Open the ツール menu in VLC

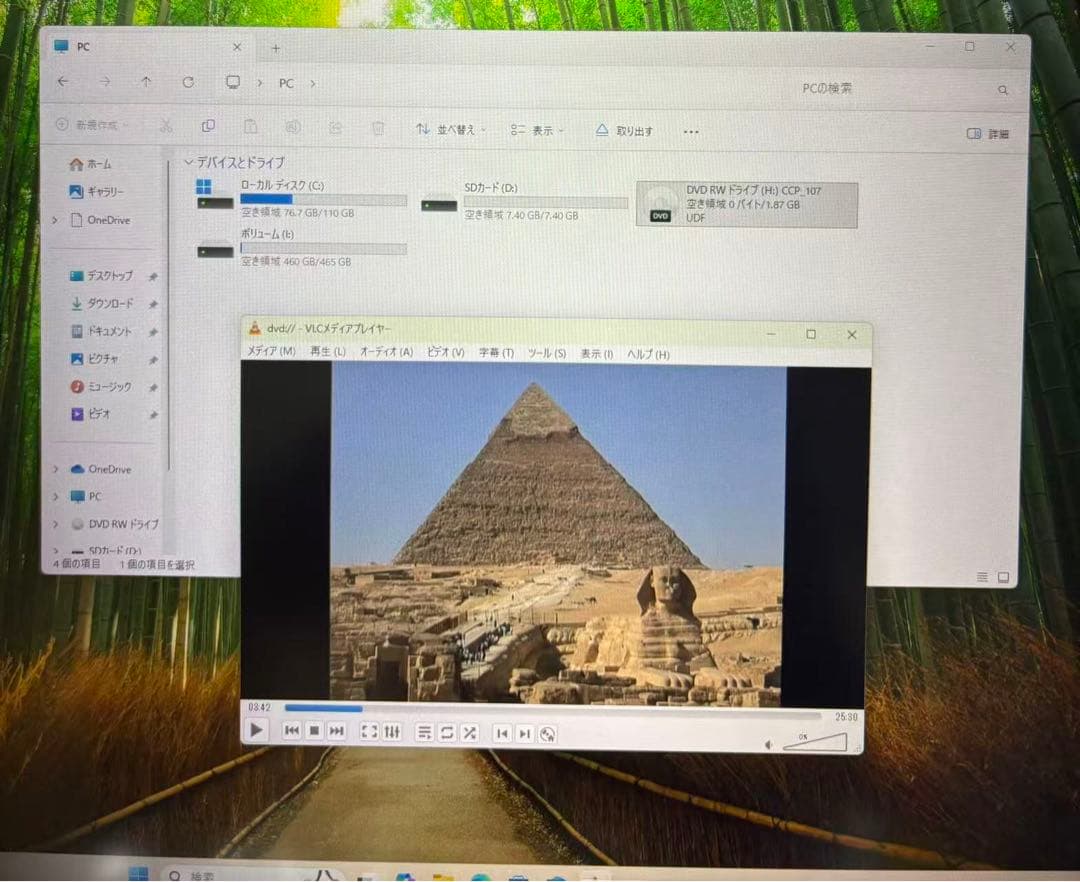[544, 353]
